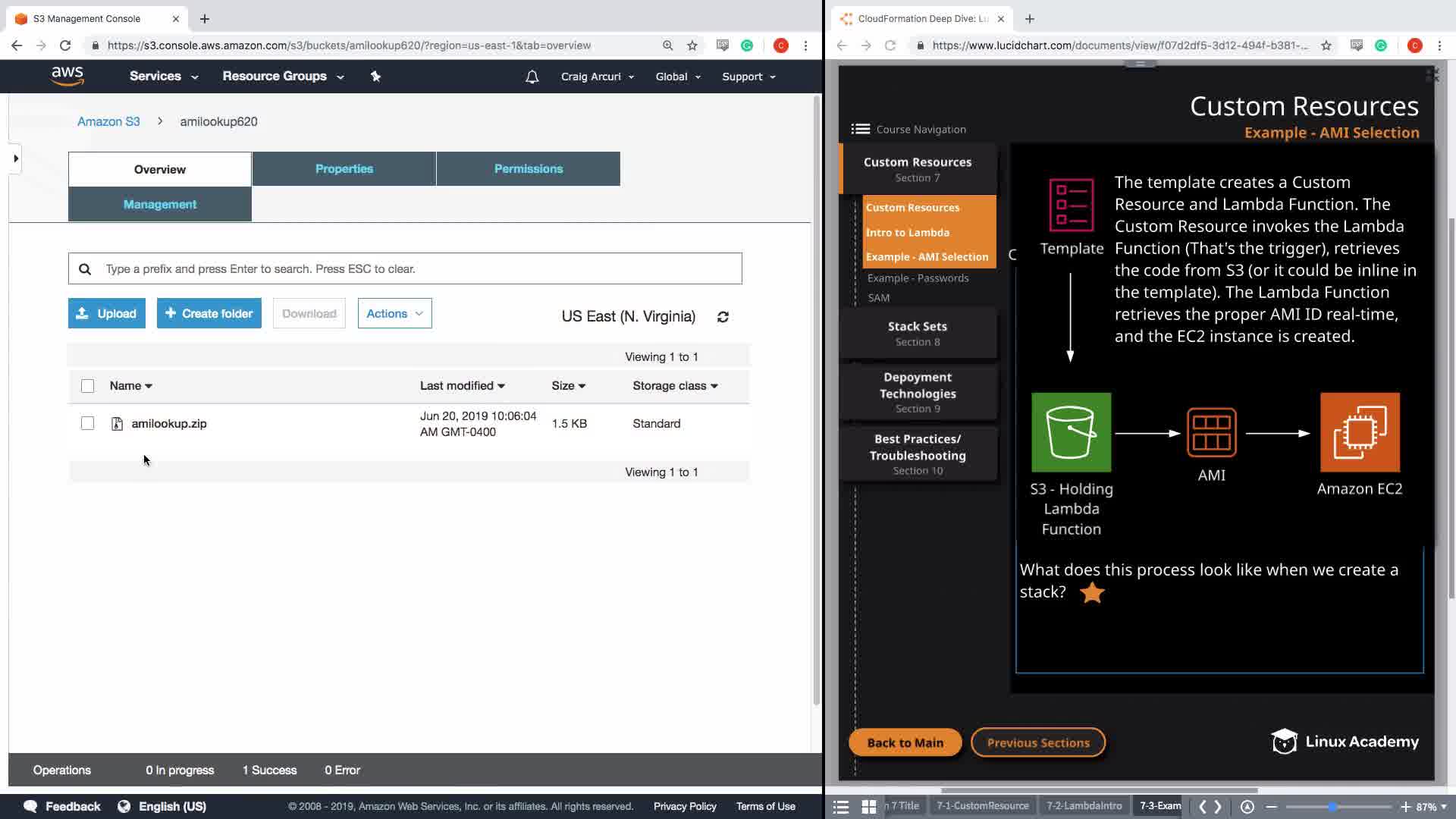Open the notifications bell icon
This screenshot has width=1456, height=819.
(532, 77)
